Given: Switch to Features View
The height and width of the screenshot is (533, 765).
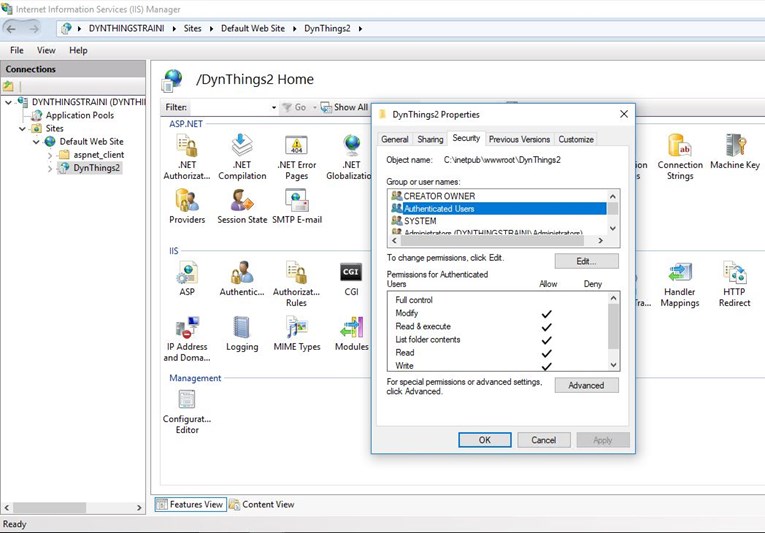Looking at the screenshot, I should tap(191, 504).
